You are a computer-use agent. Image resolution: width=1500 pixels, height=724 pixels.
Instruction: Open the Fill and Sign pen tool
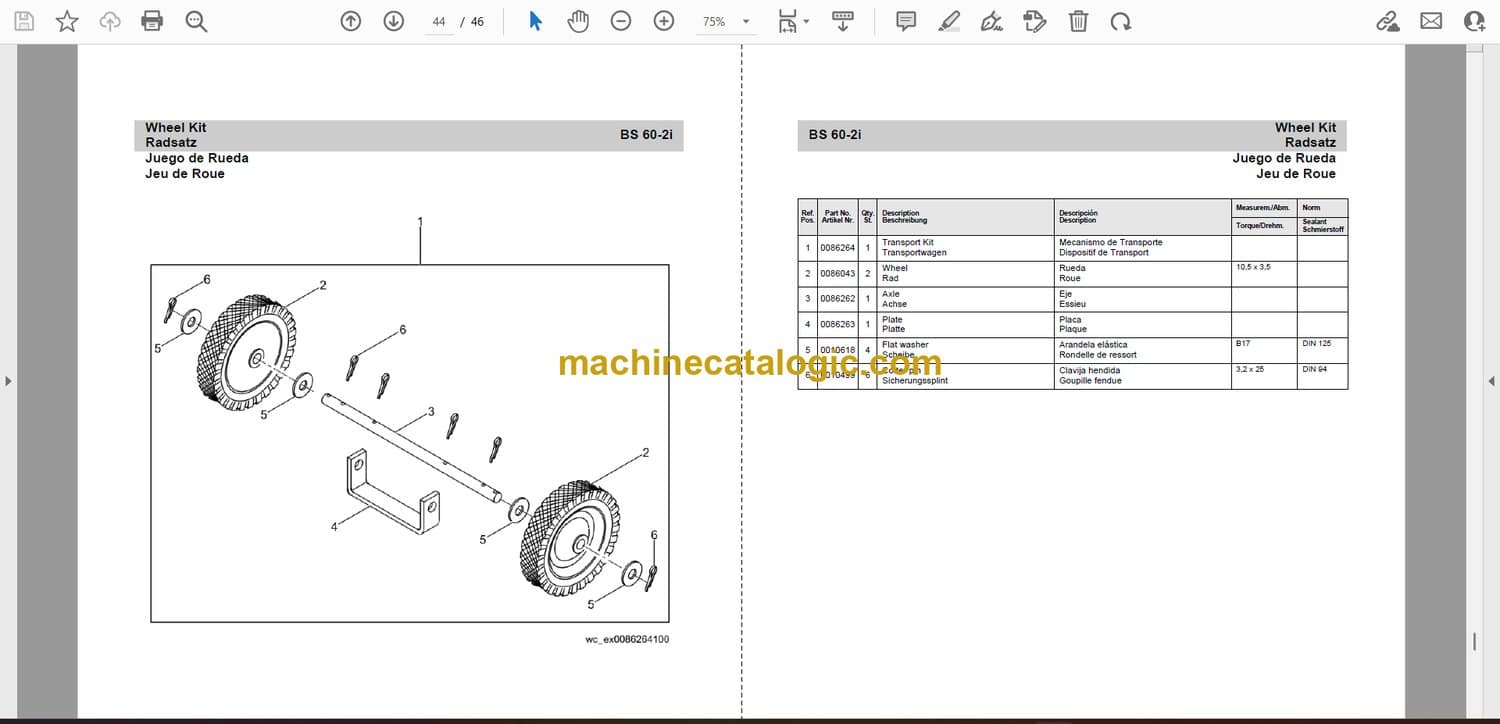point(992,21)
